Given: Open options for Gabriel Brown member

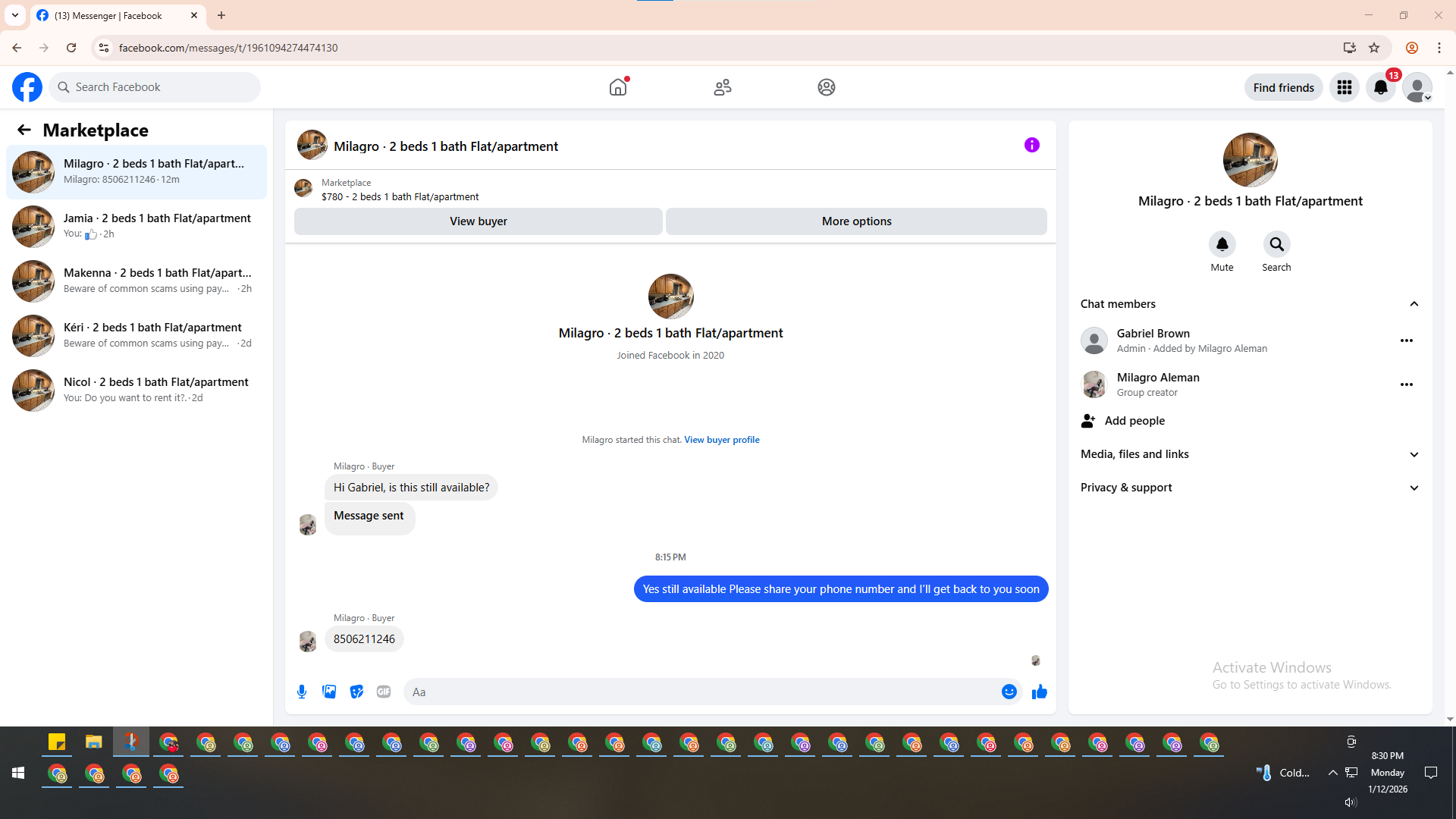Looking at the screenshot, I should [x=1406, y=340].
